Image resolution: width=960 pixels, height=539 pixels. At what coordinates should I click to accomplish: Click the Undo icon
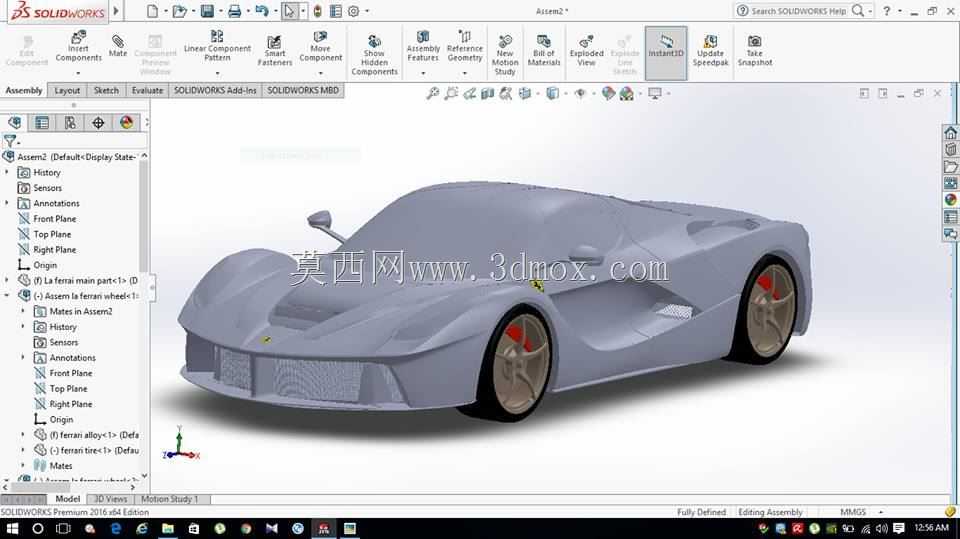pos(261,11)
